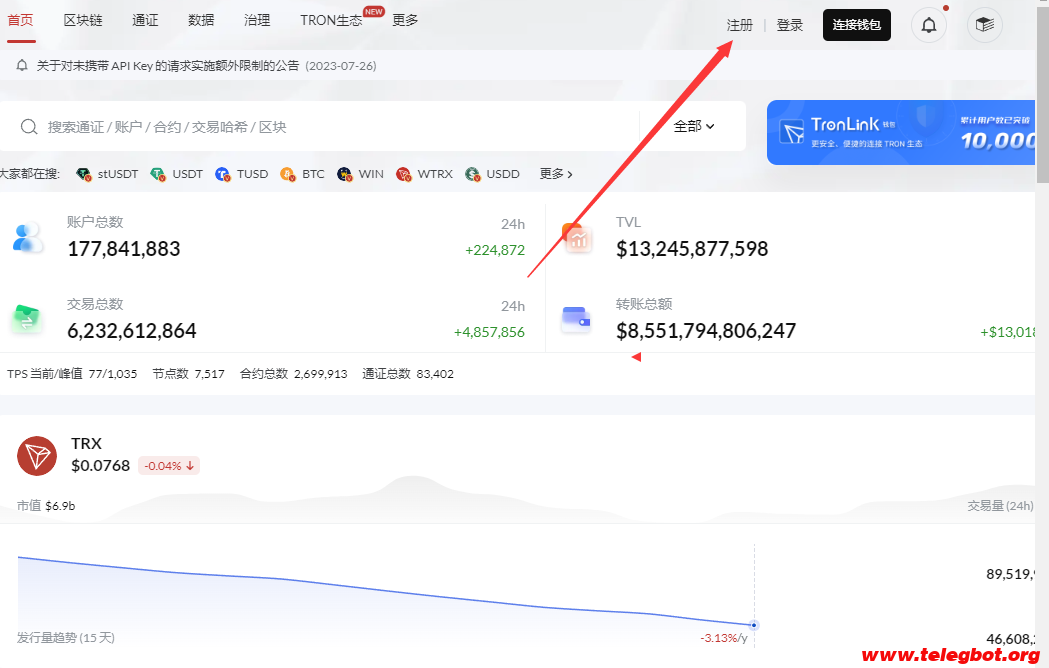Open the documentation book icon
The height and width of the screenshot is (668, 1049).
pyautogui.click(x=984, y=25)
